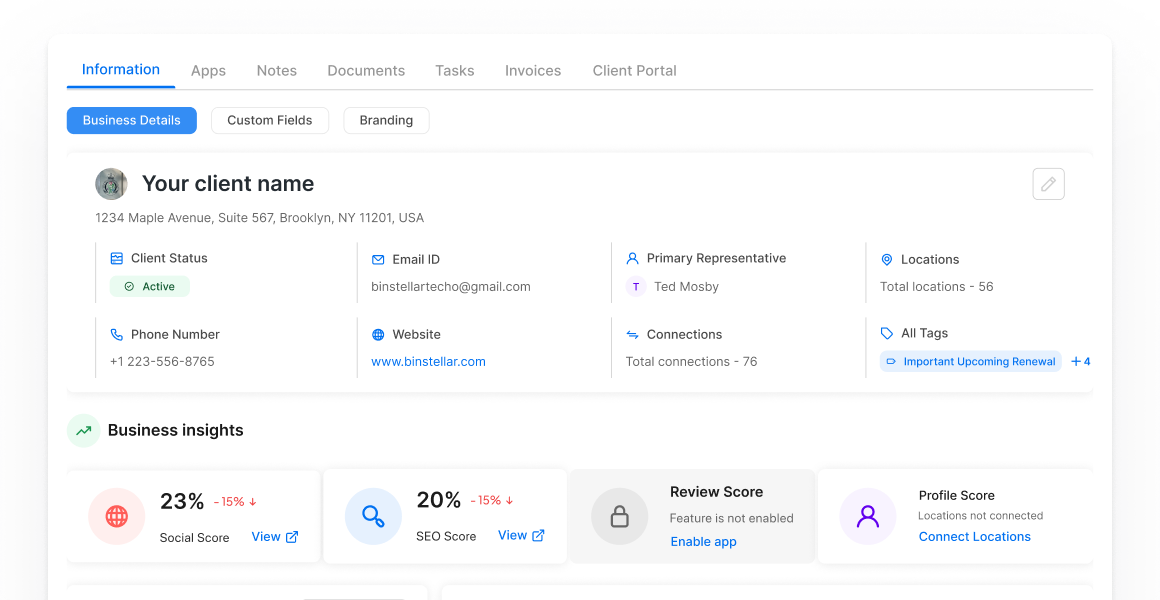Click the Business insights heading
The height and width of the screenshot is (600, 1160).
[175, 431]
